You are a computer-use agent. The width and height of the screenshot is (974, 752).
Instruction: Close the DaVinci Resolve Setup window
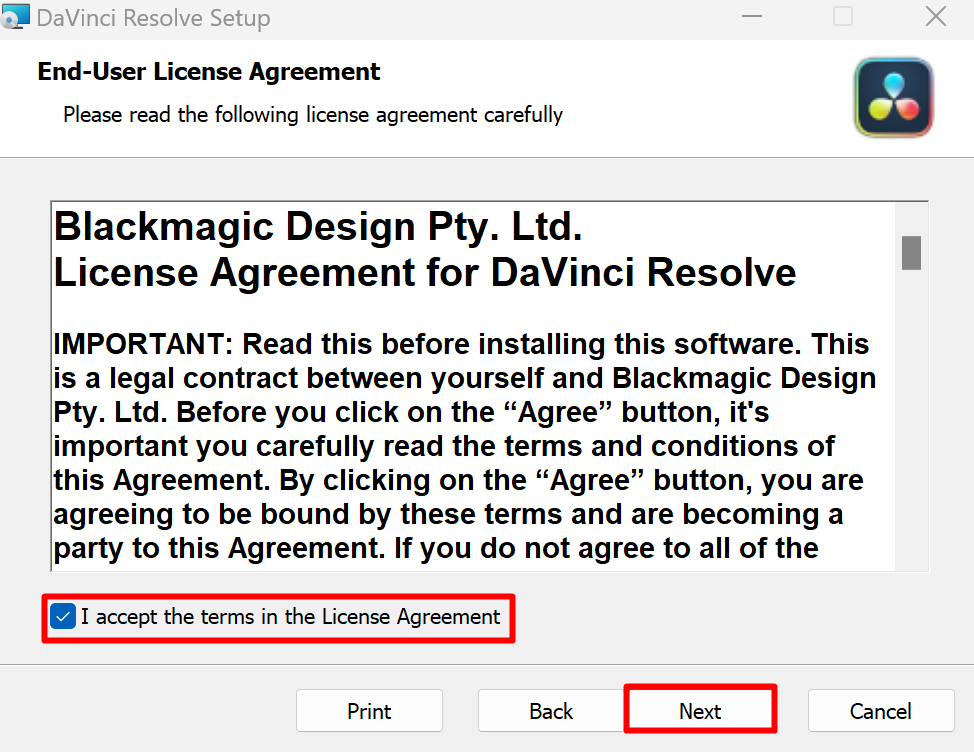click(x=935, y=16)
